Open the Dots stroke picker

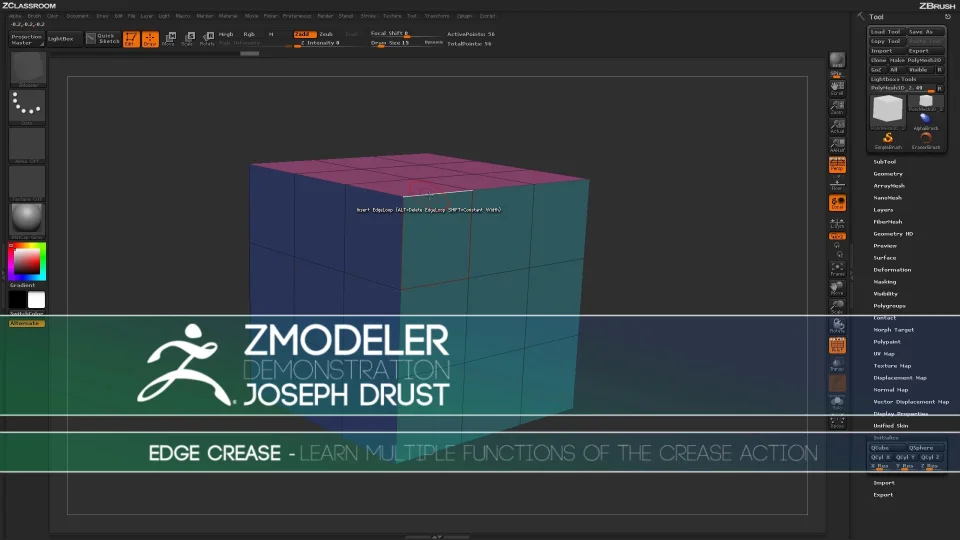[x=27, y=107]
